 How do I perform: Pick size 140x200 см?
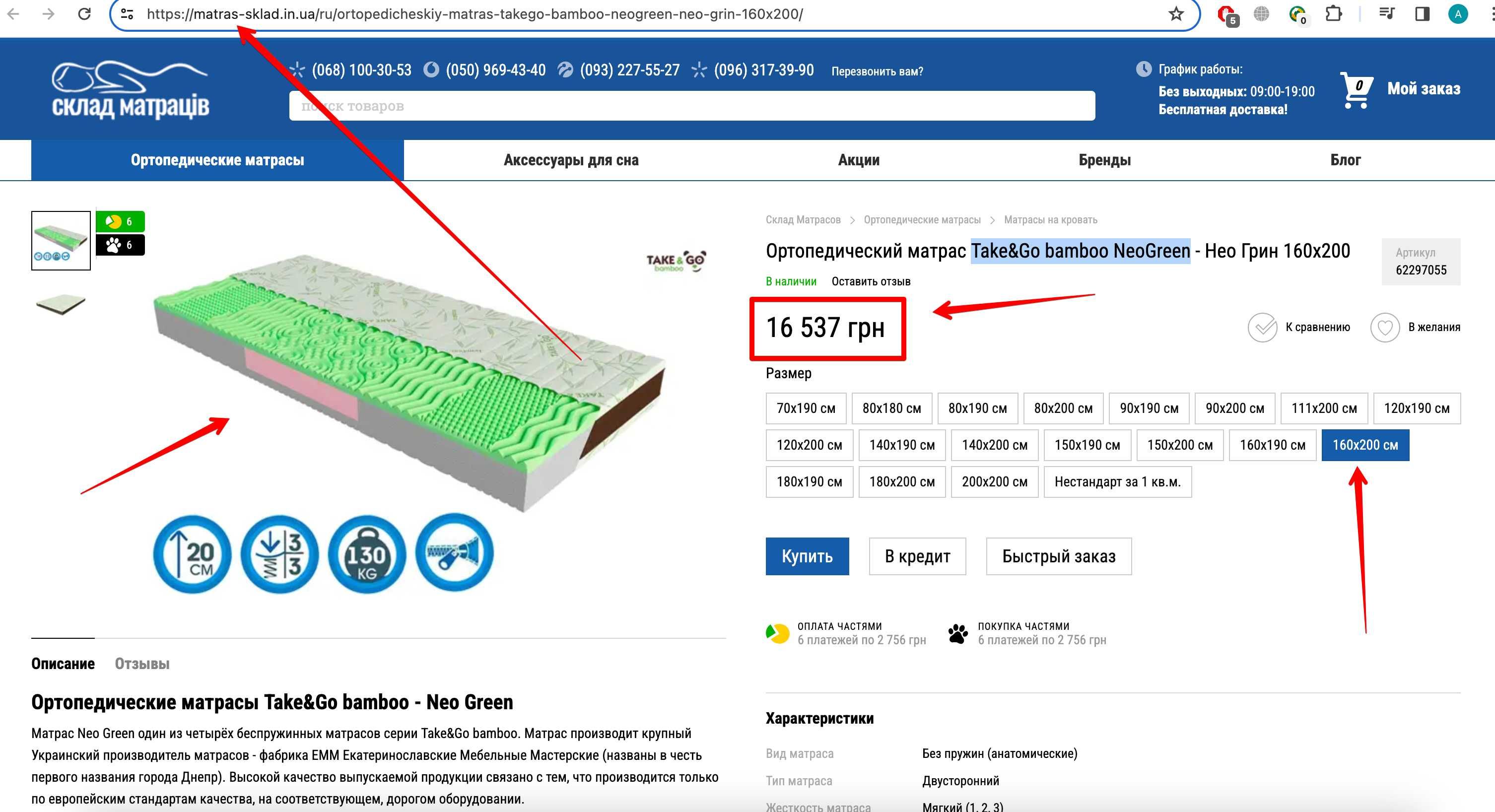click(995, 445)
